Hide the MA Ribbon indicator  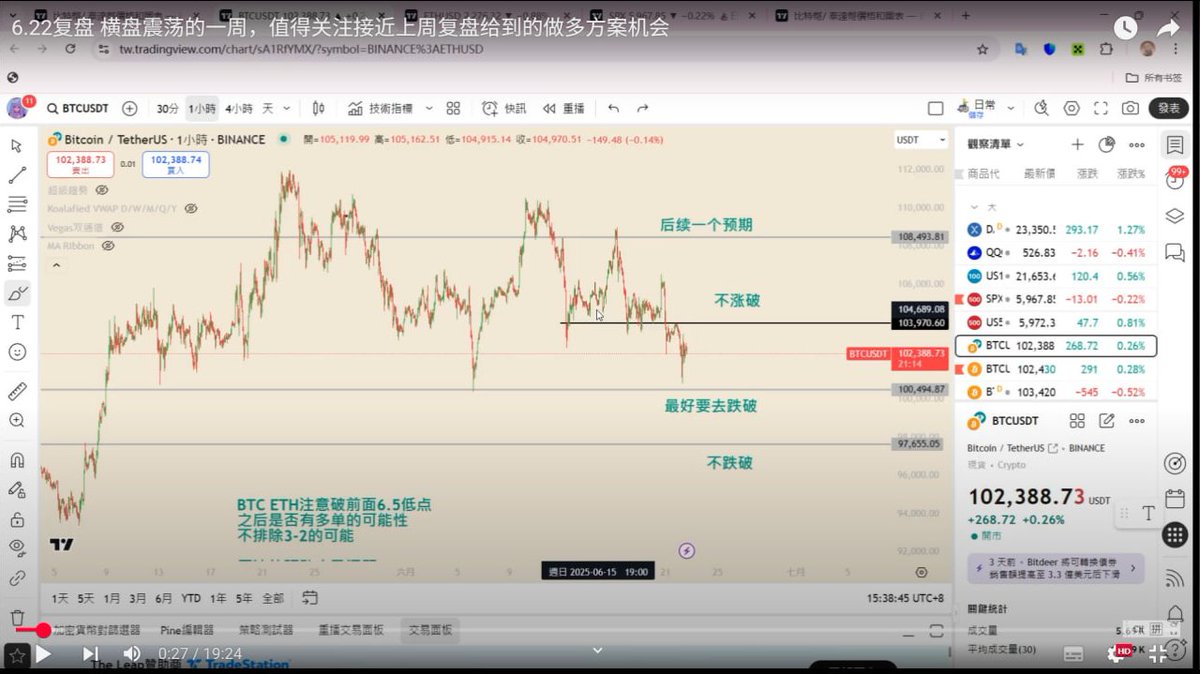click(108, 245)
